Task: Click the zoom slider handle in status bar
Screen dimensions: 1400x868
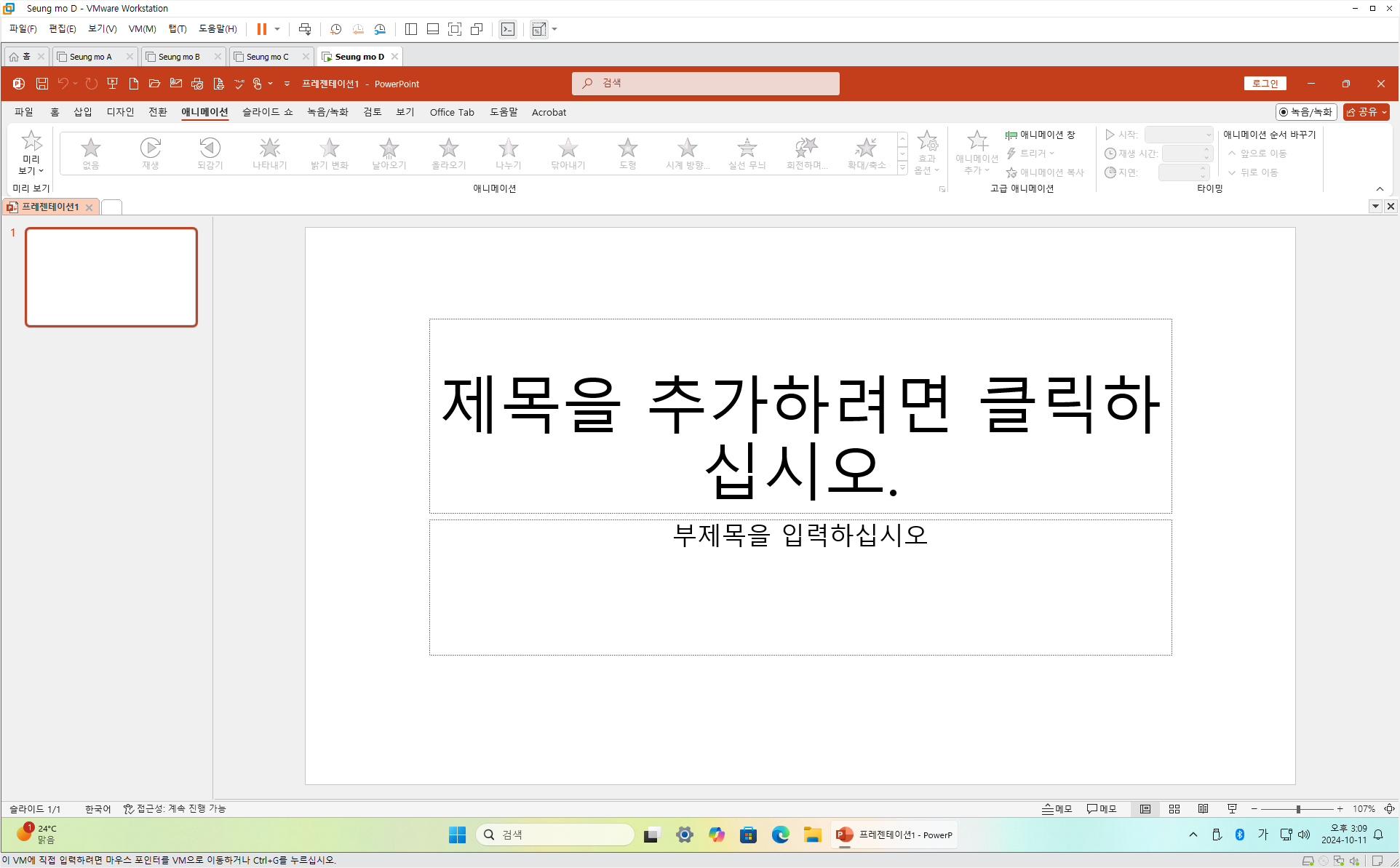Action: [x=1298, y=809]
